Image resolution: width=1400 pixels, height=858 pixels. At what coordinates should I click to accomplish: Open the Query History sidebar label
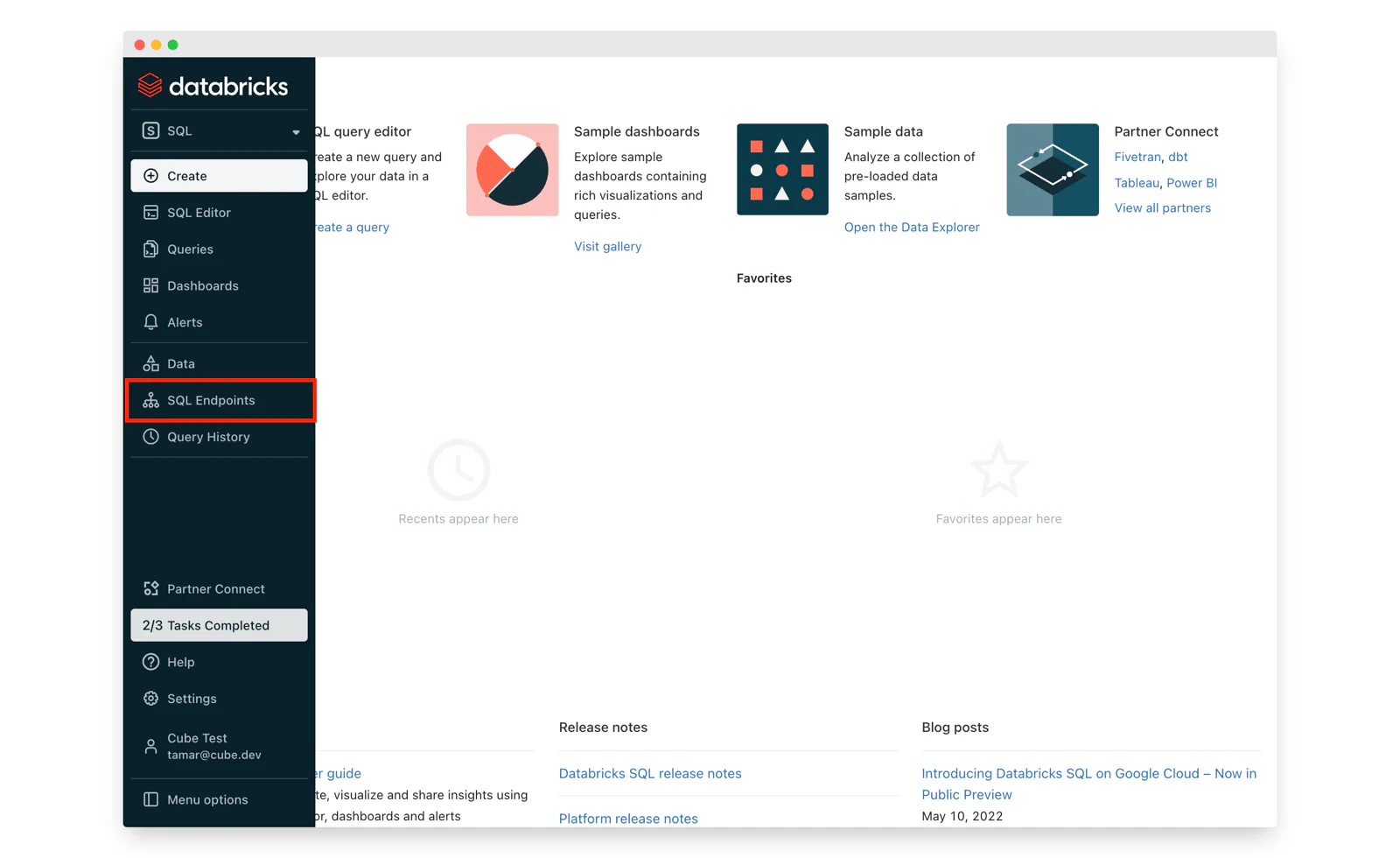[208, 437]
